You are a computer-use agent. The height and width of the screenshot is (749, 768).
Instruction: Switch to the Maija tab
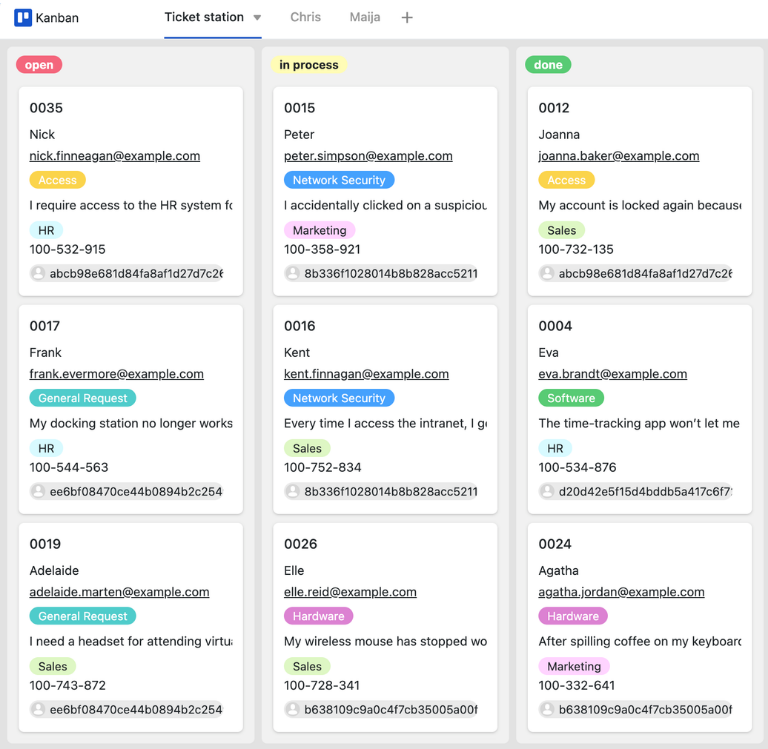[365, 18]
